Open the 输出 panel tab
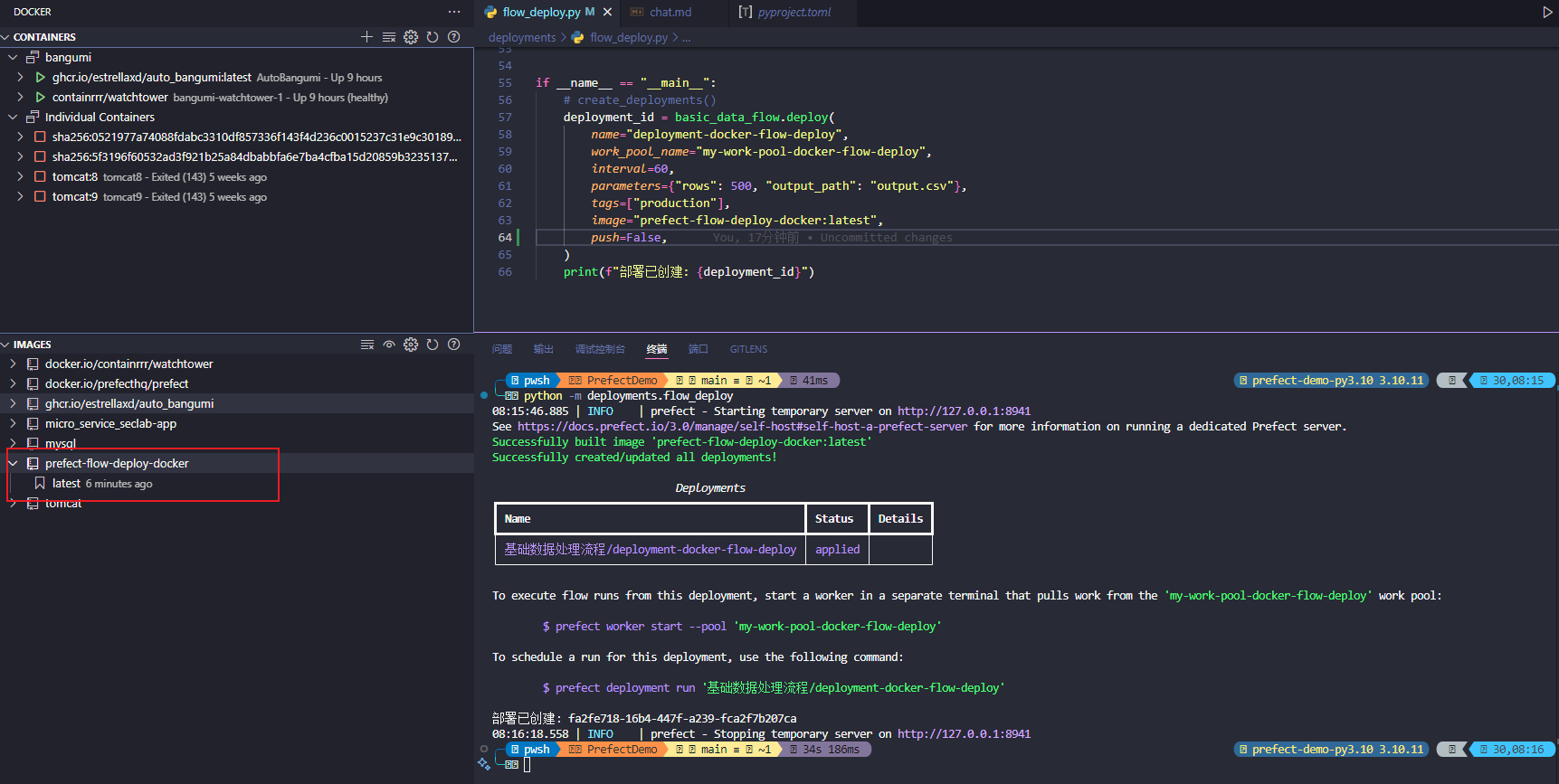Image resolution: width=1559 pixels, height=784 pixels. coord(544,349)
